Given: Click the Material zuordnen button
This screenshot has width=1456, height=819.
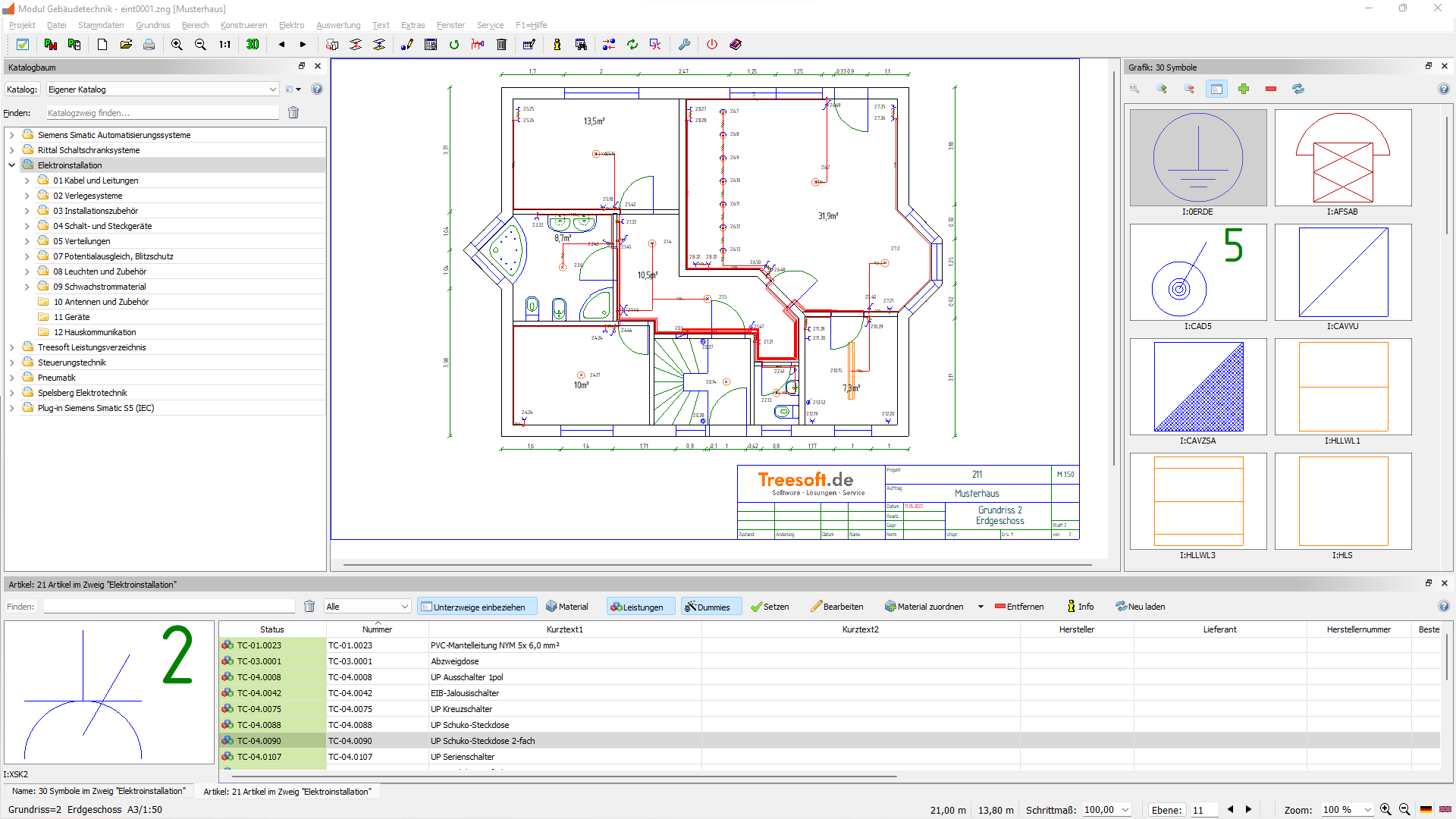Looking at the screenshot, I should coord(924,607).
